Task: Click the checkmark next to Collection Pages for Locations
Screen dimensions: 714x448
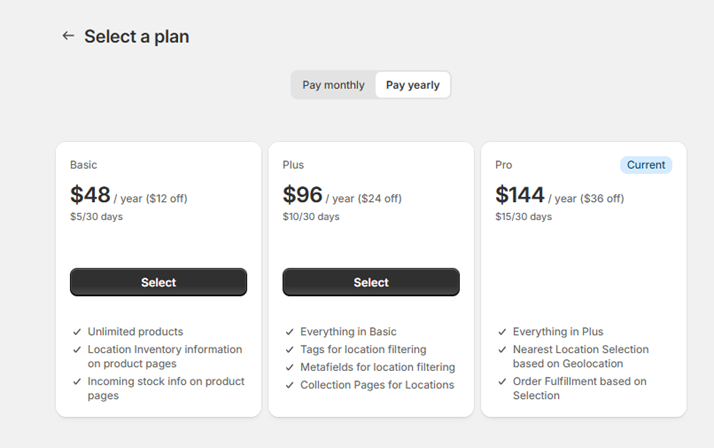Action: [x=290, y=385]
